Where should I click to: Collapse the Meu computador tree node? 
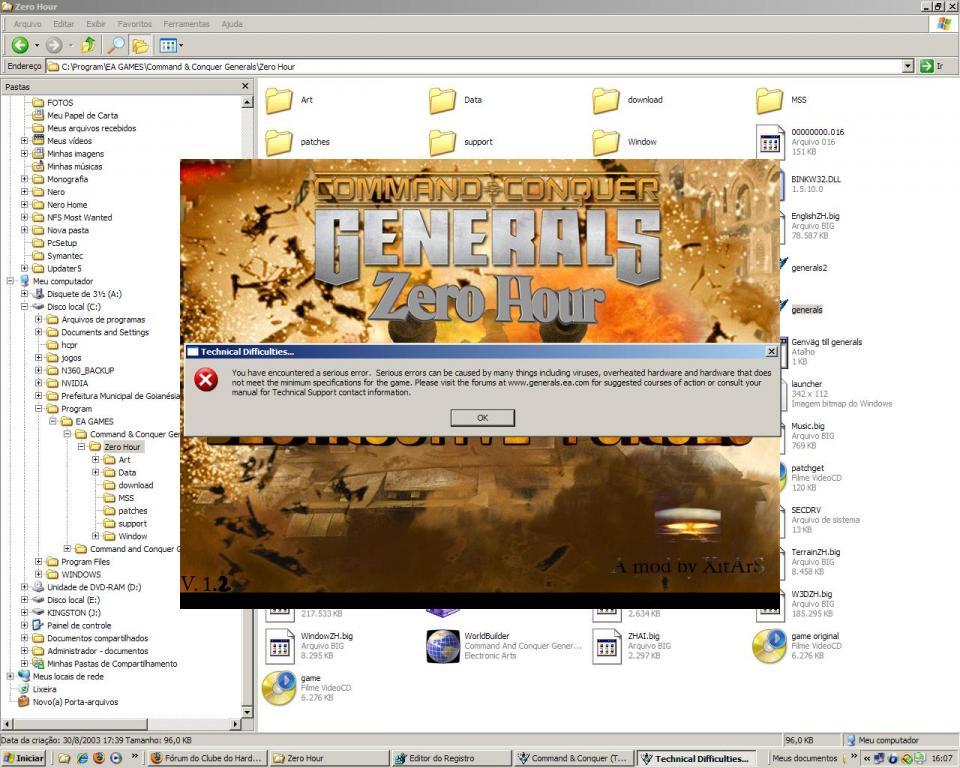(10, 281)
